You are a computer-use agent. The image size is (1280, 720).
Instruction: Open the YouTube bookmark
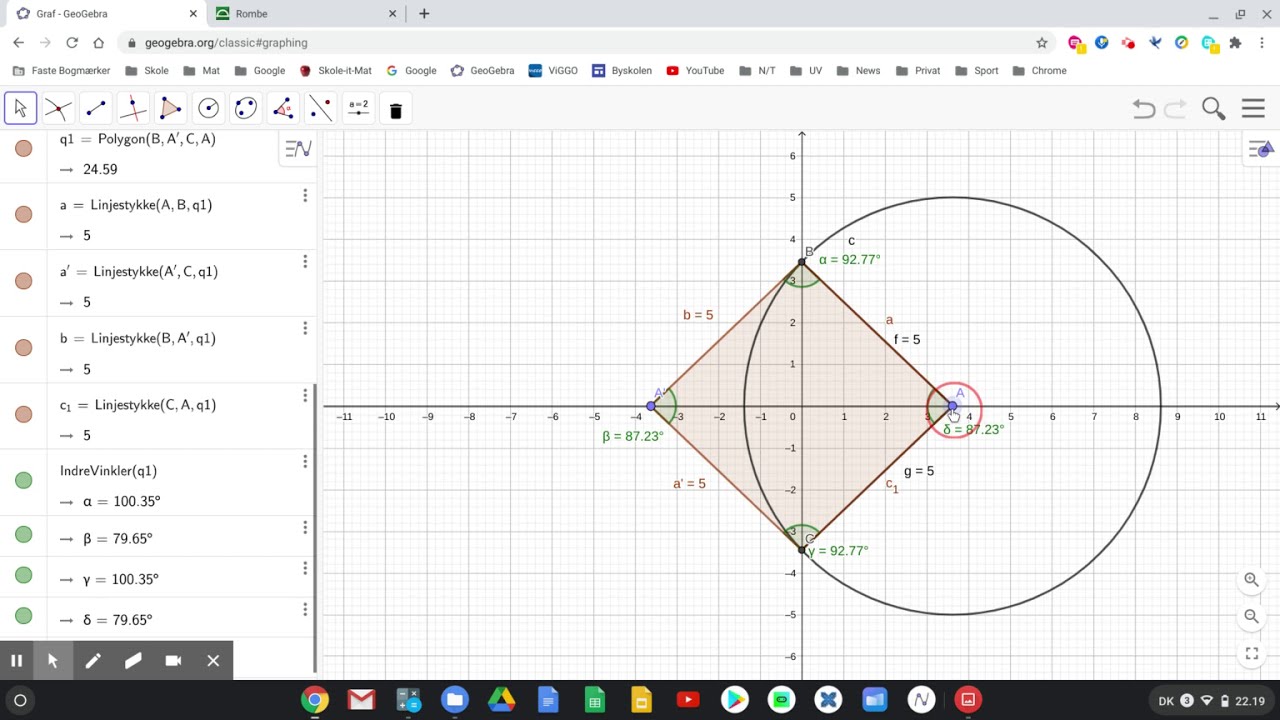[695, 71]
